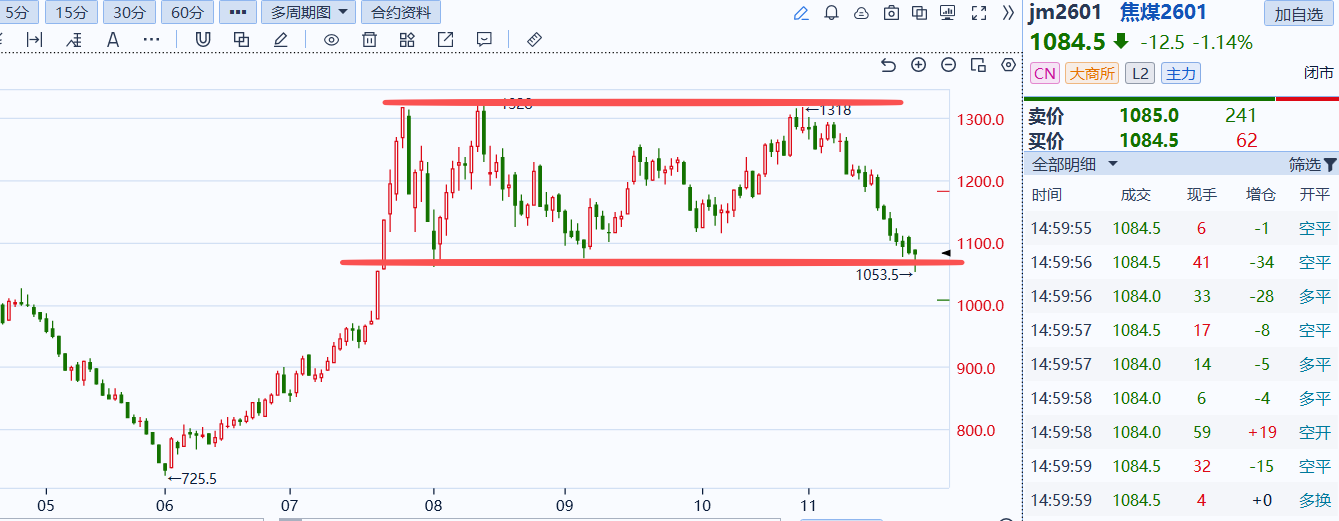This screenshot has width=1339, height=521.
Task: Click the price alert bell icon
Action: [831, 13]
